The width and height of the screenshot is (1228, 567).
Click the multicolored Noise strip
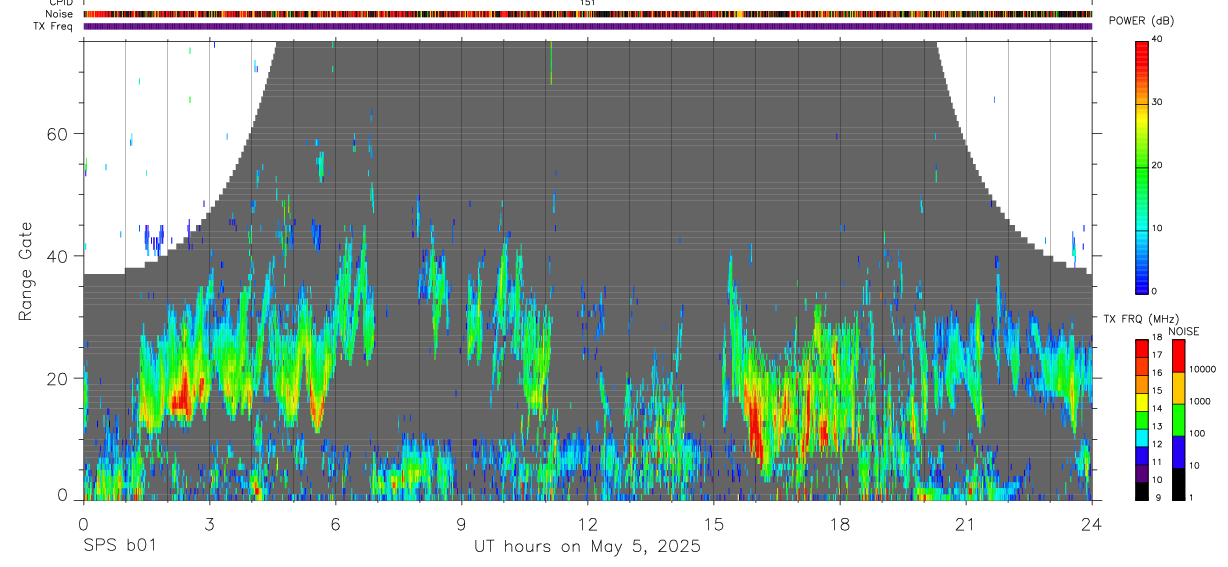pos(587,14)
